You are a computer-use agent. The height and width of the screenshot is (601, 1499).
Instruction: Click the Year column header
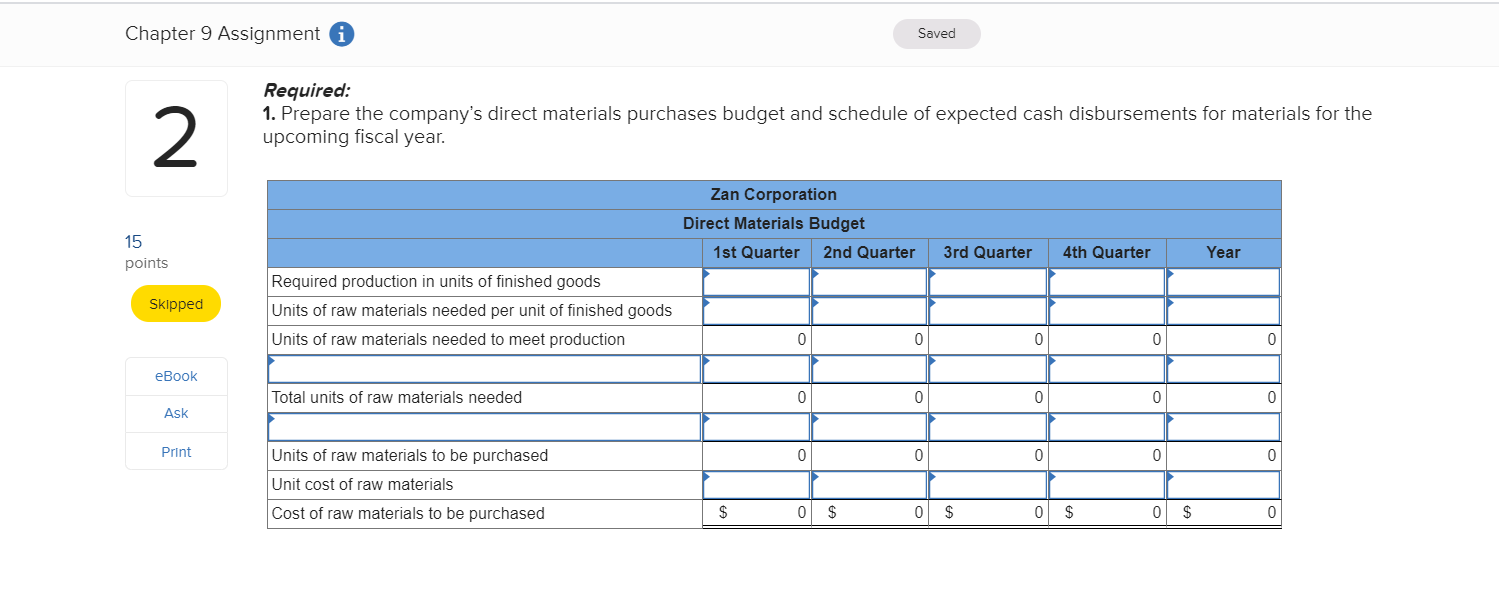click(x=1223, y=253)
